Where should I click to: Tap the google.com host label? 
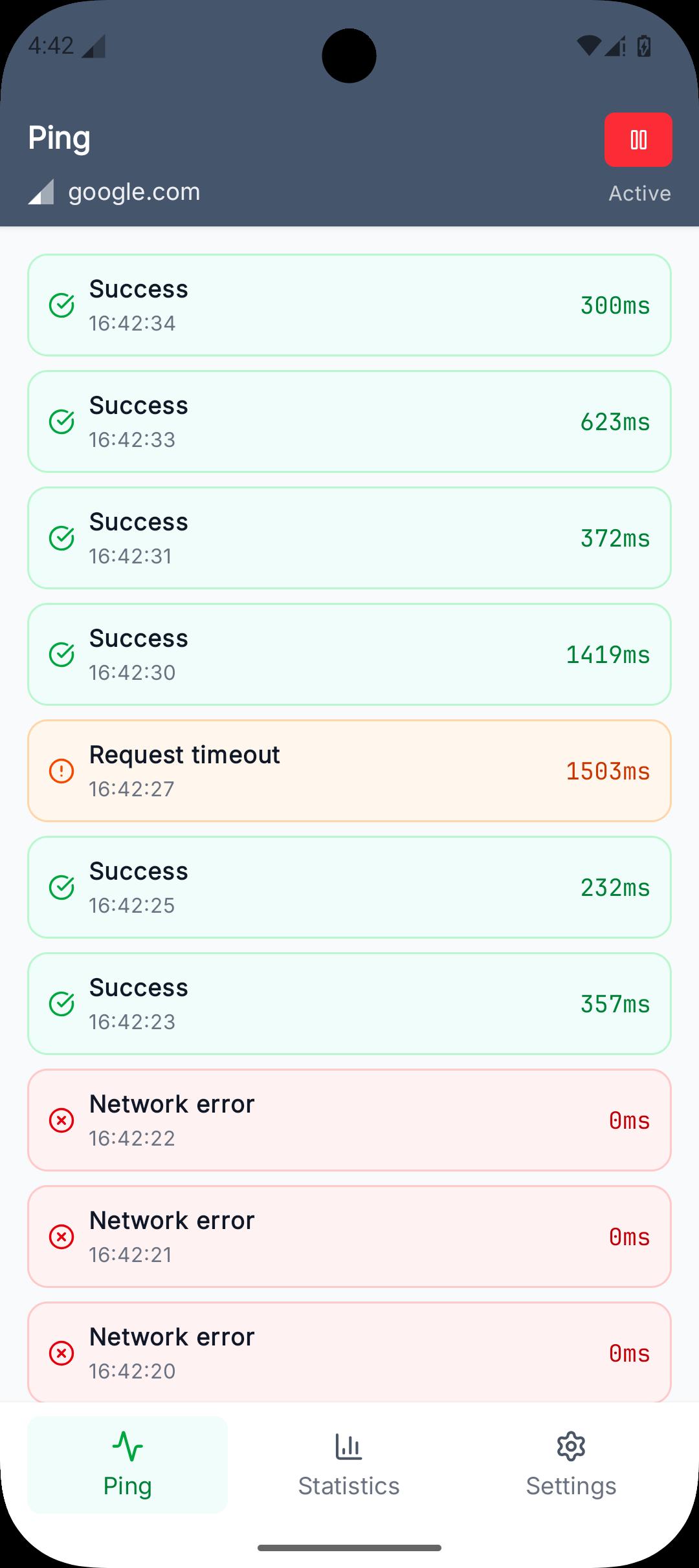(134, 192)
